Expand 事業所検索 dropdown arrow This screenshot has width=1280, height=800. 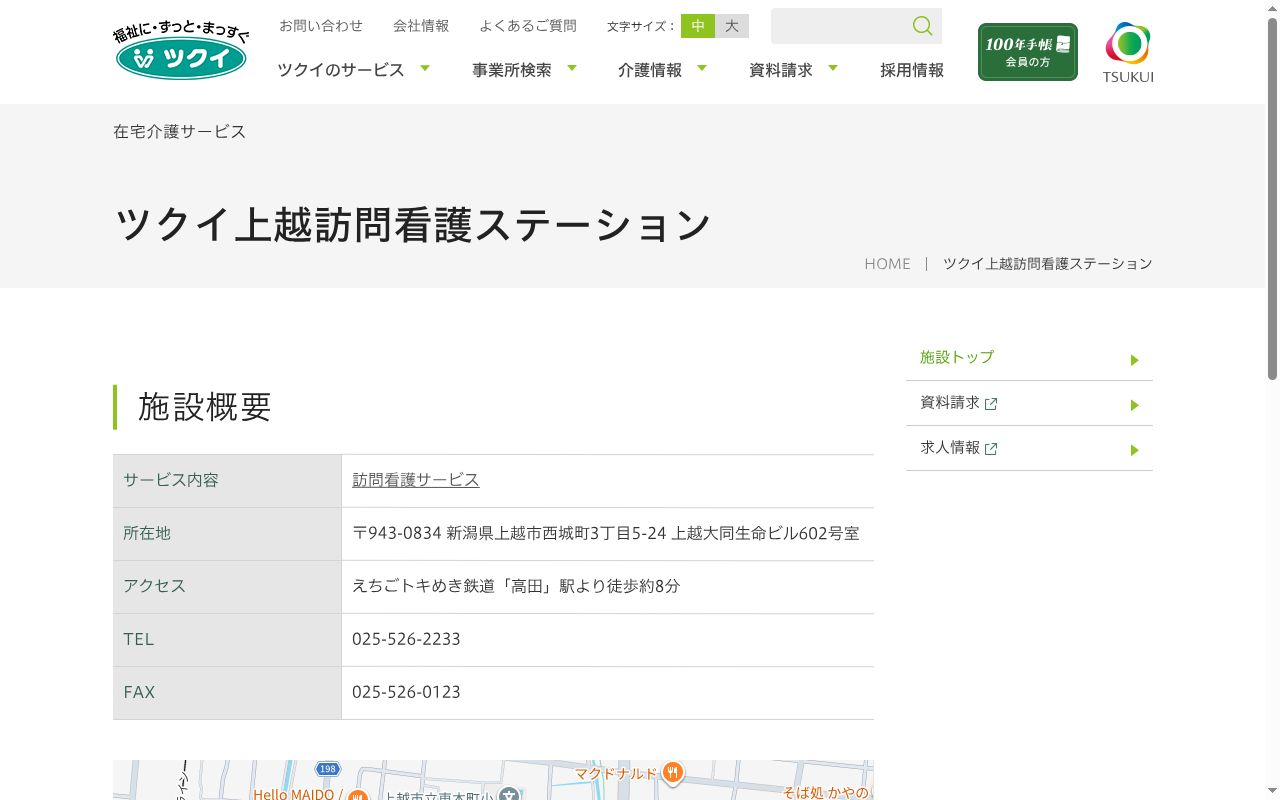point(572,68)
